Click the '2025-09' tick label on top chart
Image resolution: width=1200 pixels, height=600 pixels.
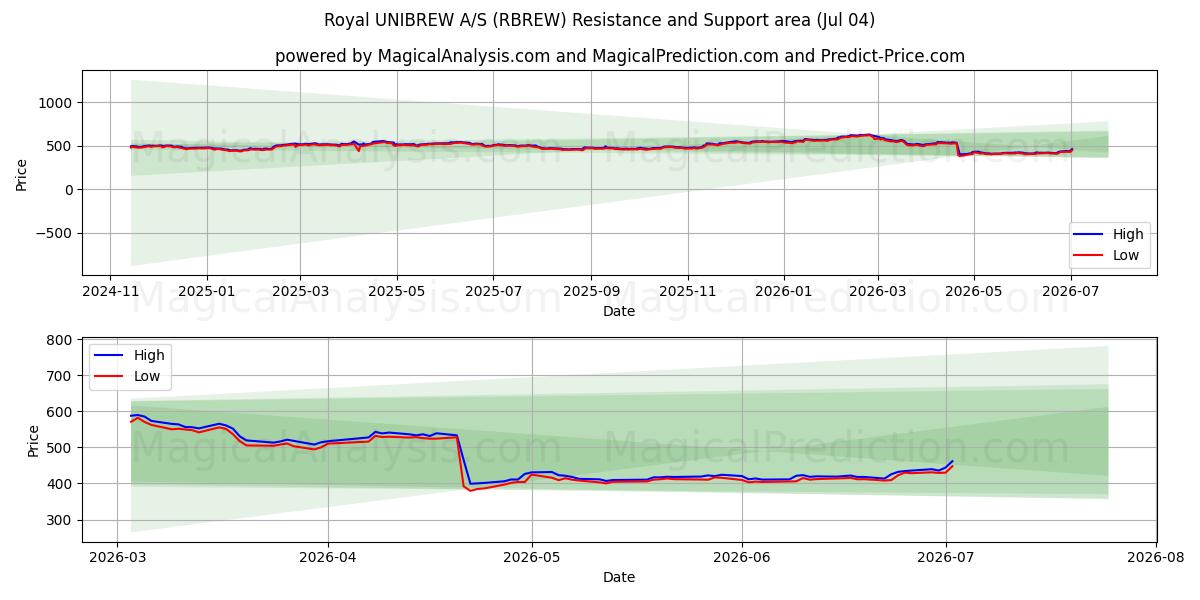coord(590,291)
